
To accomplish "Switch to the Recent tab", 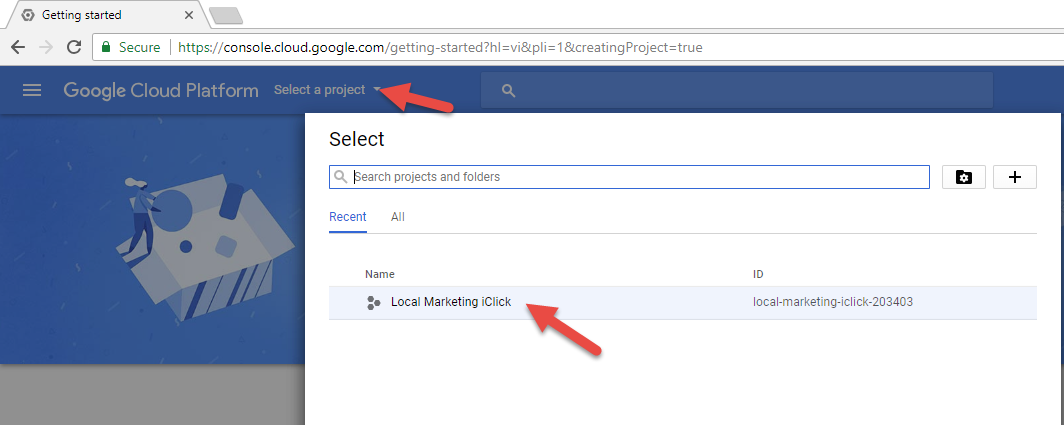I will [x=347, y=217].
